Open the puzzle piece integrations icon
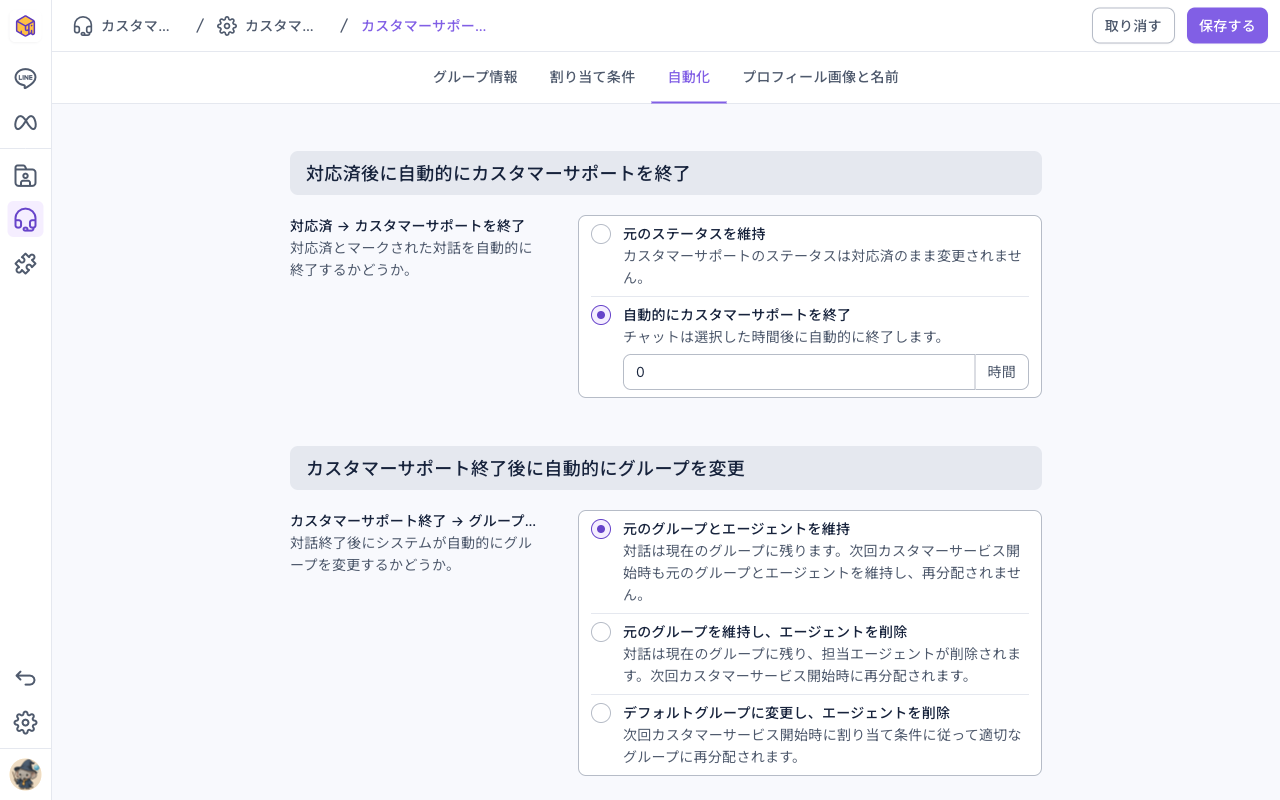This screenshot has width=1280, height=800. point(25,264)
